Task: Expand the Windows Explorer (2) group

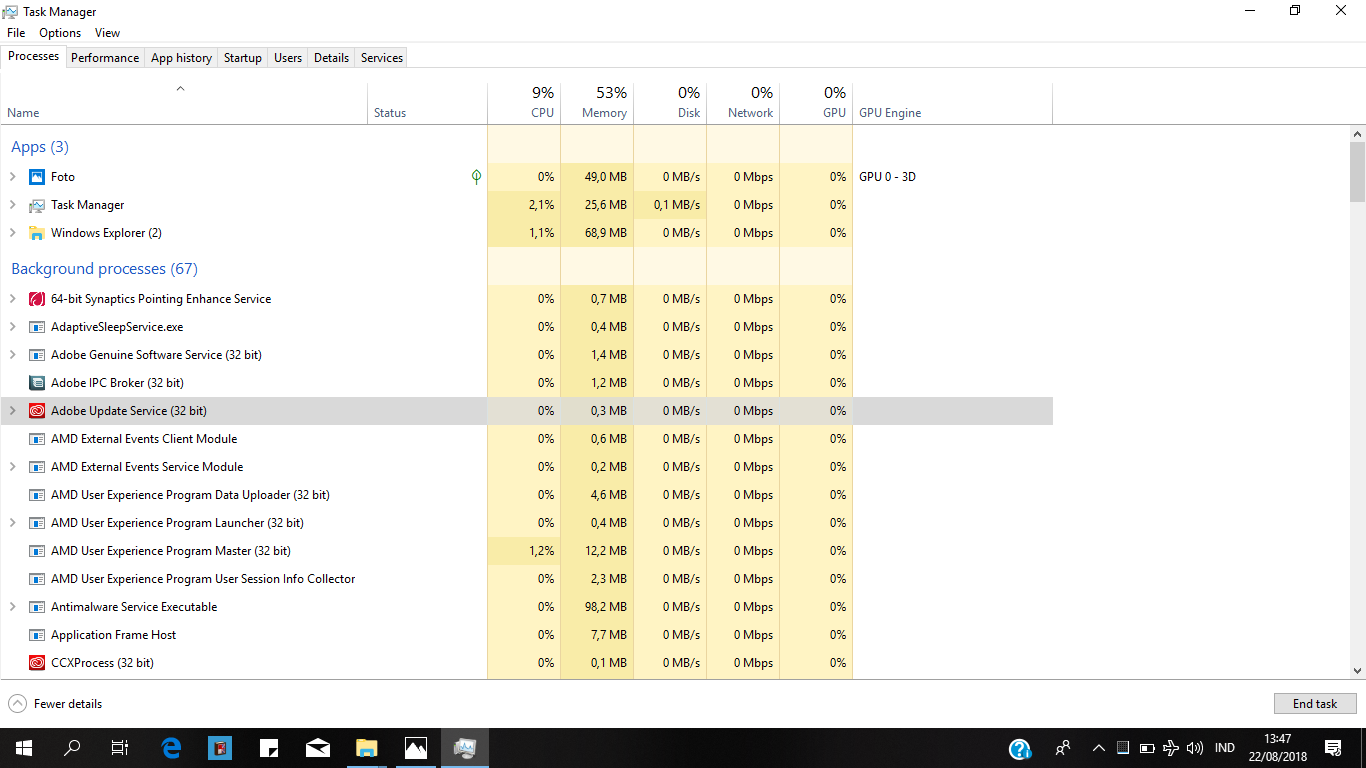Action: click(13, 233)
